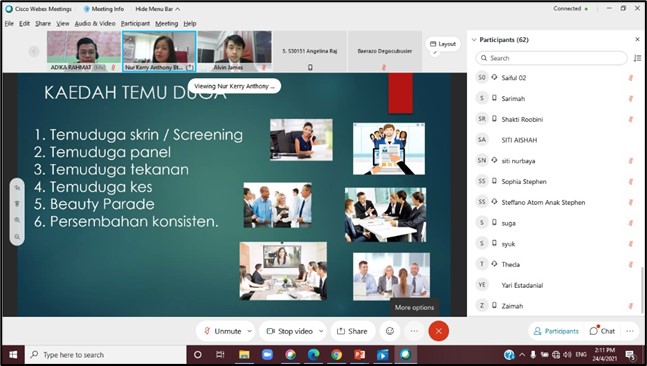Screen dimensions: 647x366
Task: Expand the video options arrow beside Stop video
Action: pyautogui.click(x=321, y=331)
